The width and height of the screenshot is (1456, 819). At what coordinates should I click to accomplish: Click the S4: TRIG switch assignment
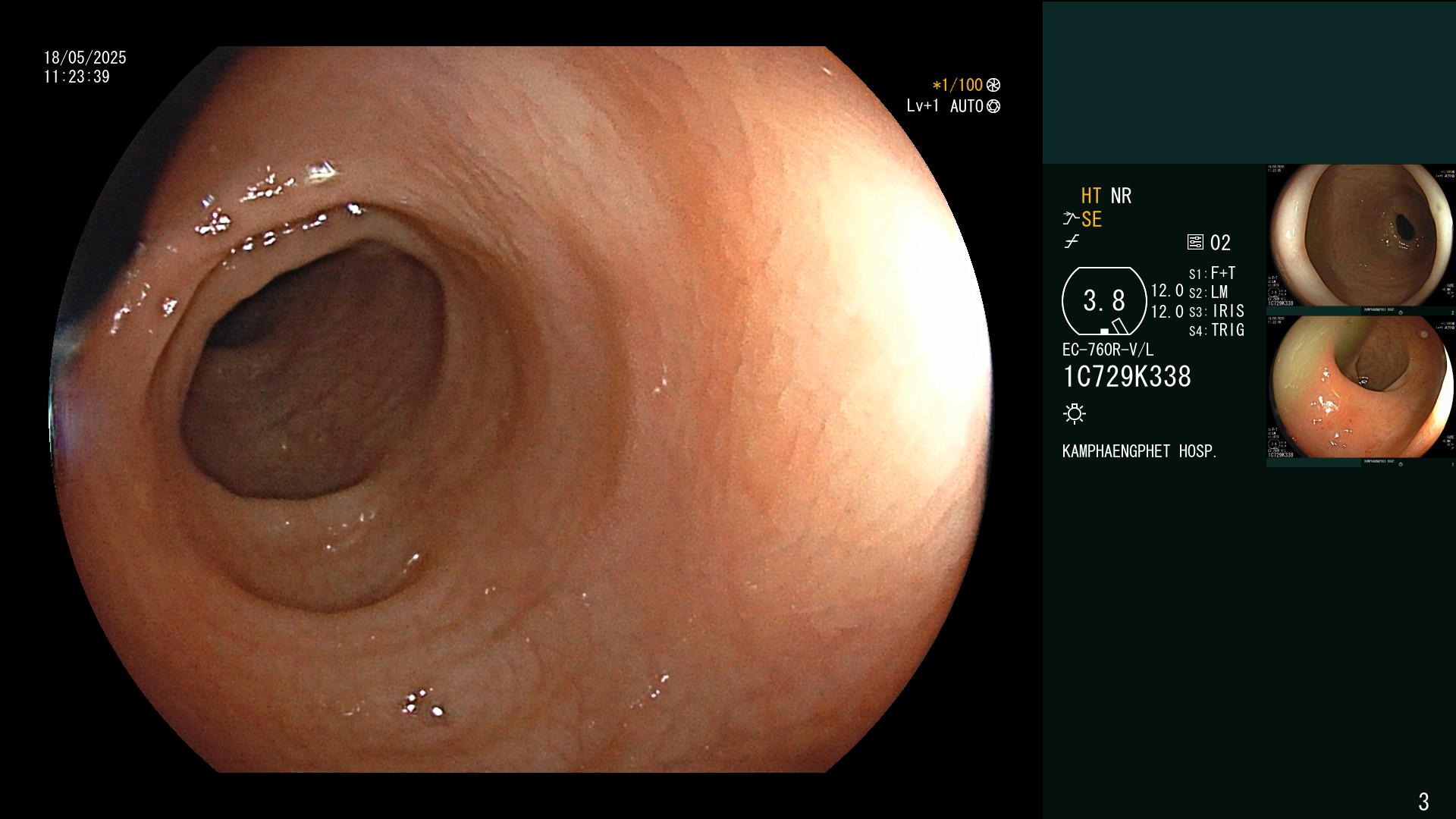pyautogui.click(x=1217, y=330)
